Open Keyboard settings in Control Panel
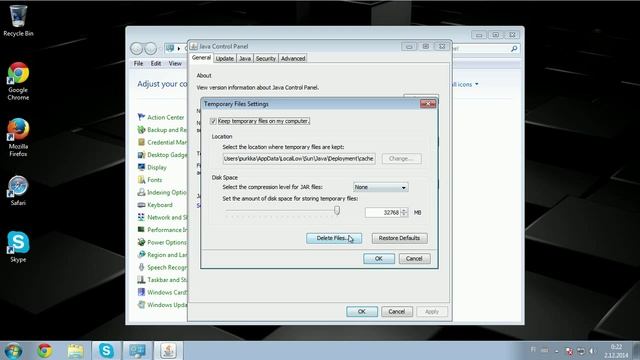The image size is (640, 360). [x=156, y=205]
